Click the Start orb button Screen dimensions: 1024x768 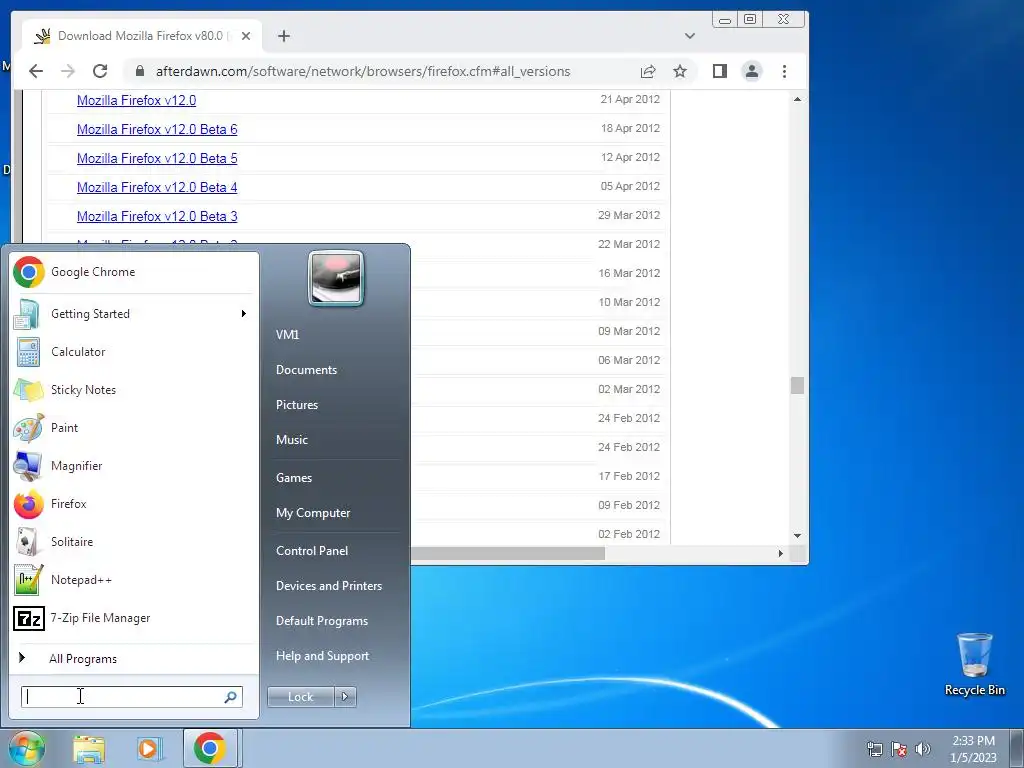(26, 748)
